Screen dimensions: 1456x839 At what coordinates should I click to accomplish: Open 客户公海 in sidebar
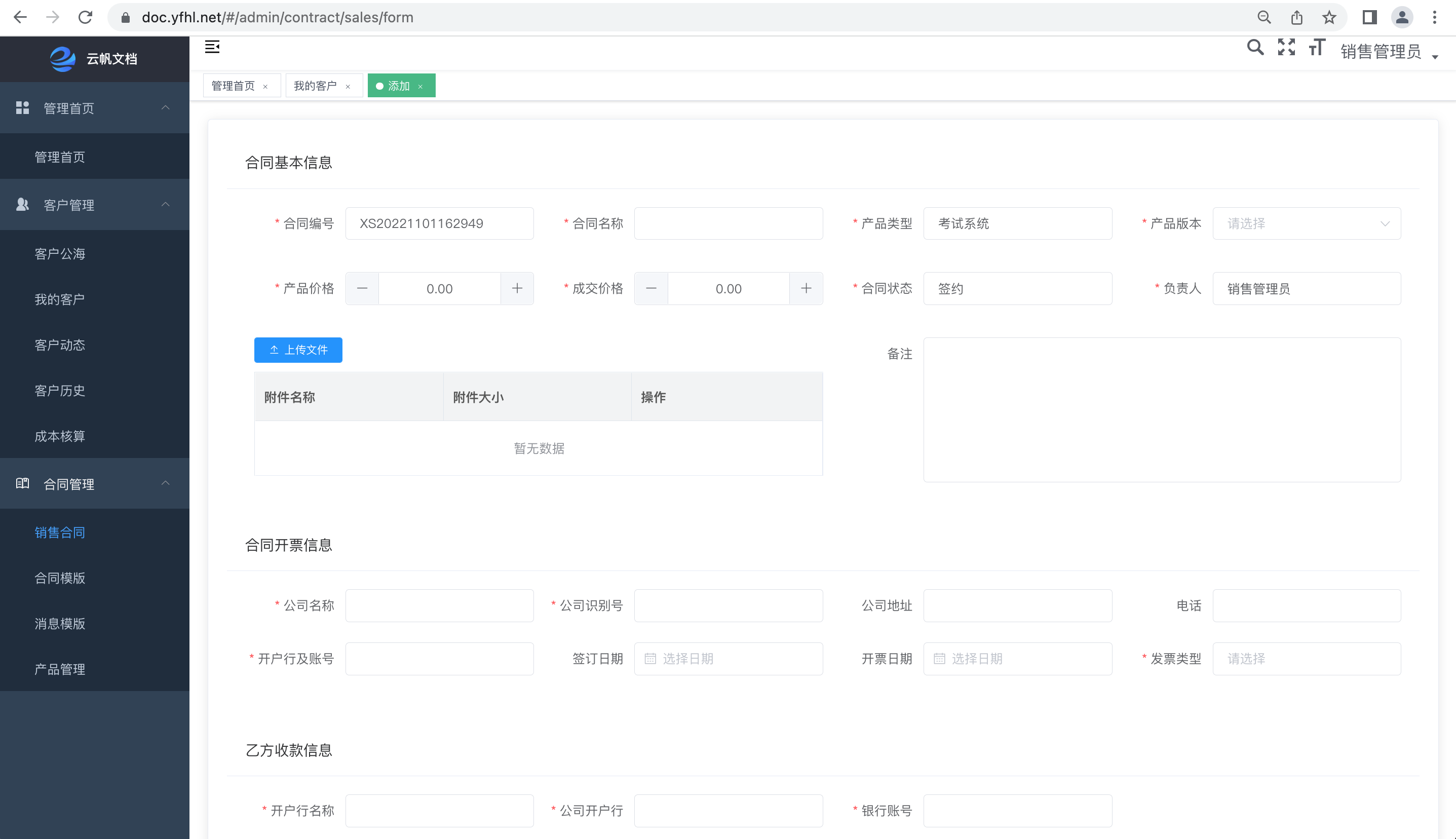tap(95, 253)
